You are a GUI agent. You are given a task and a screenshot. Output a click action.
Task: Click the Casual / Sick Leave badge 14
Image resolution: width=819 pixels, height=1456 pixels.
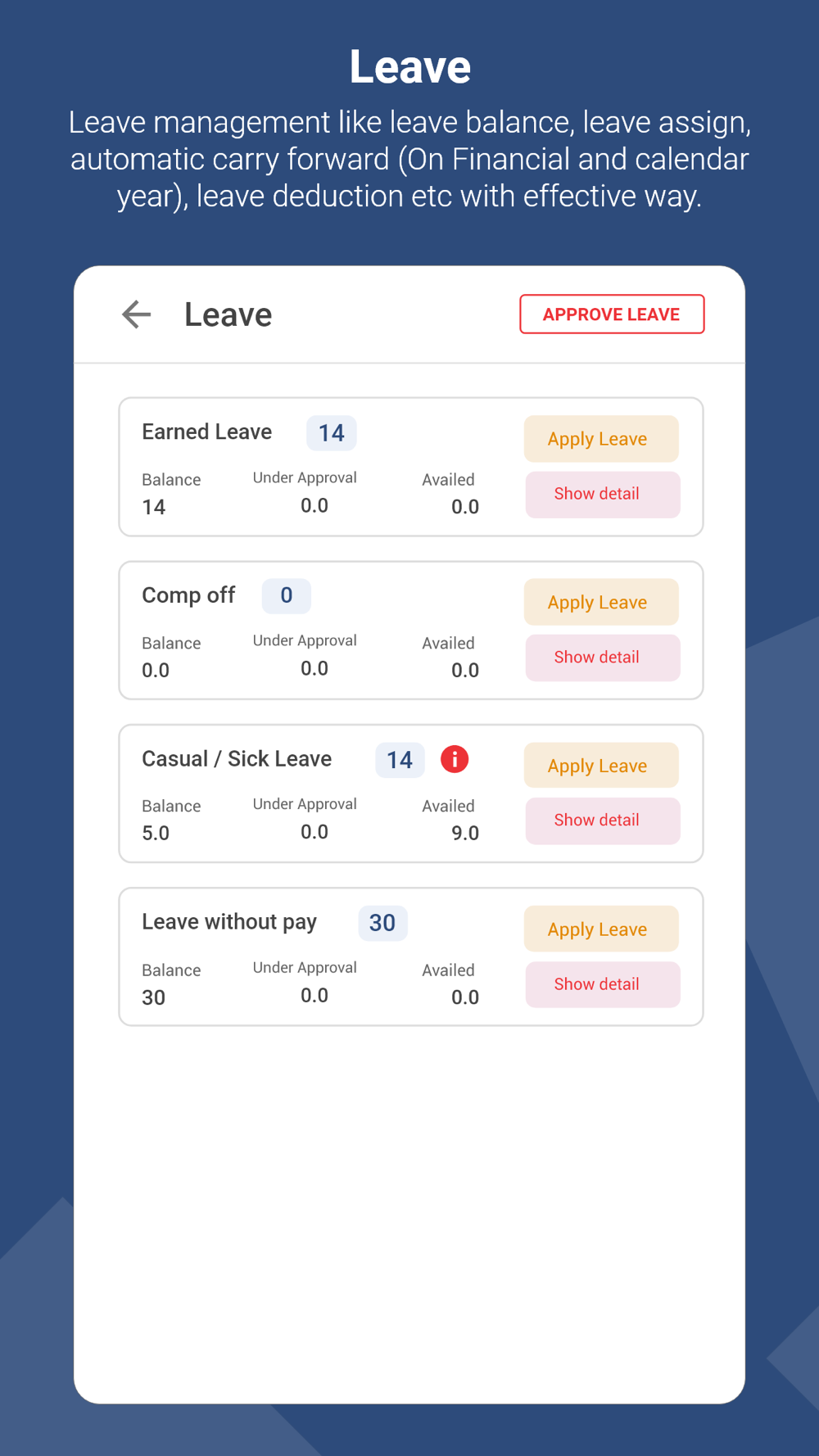coord(400,760)
